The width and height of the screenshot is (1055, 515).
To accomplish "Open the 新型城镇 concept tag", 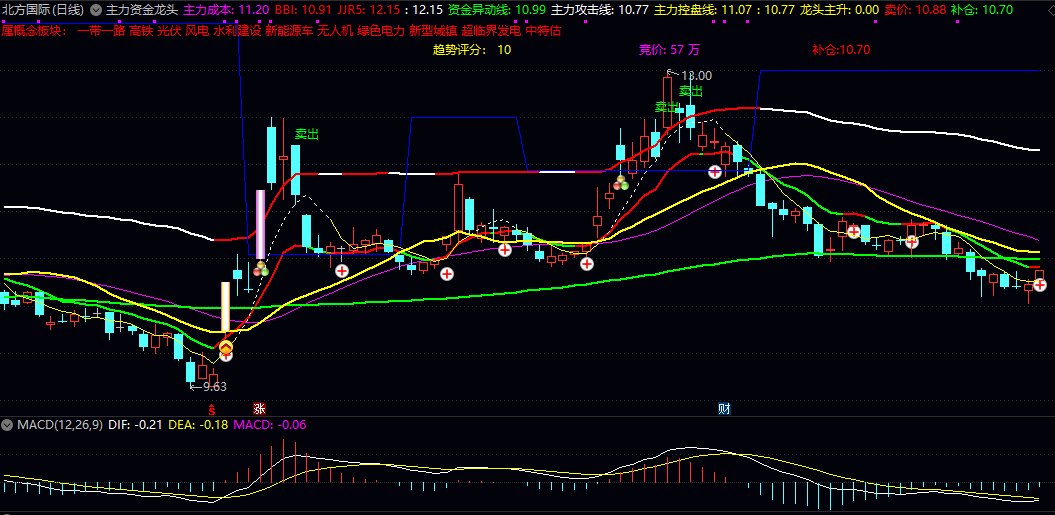I will point(434,31).
